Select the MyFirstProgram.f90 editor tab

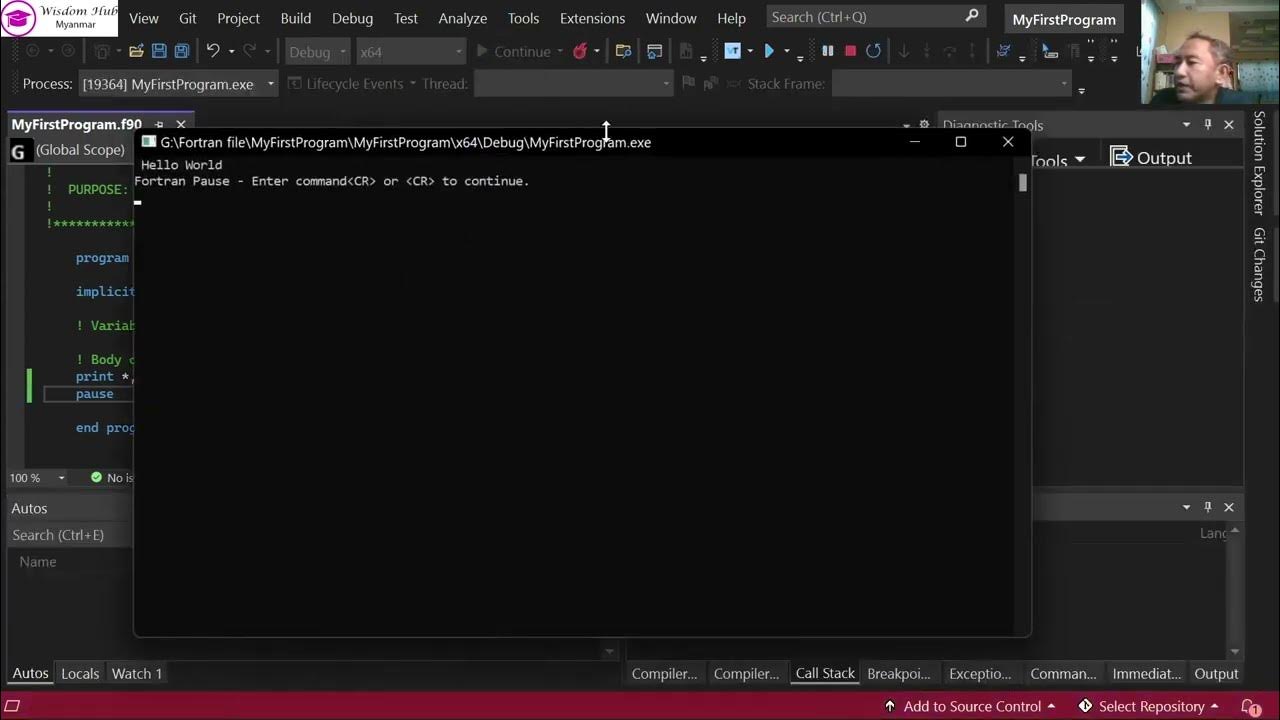coord(76,124)
